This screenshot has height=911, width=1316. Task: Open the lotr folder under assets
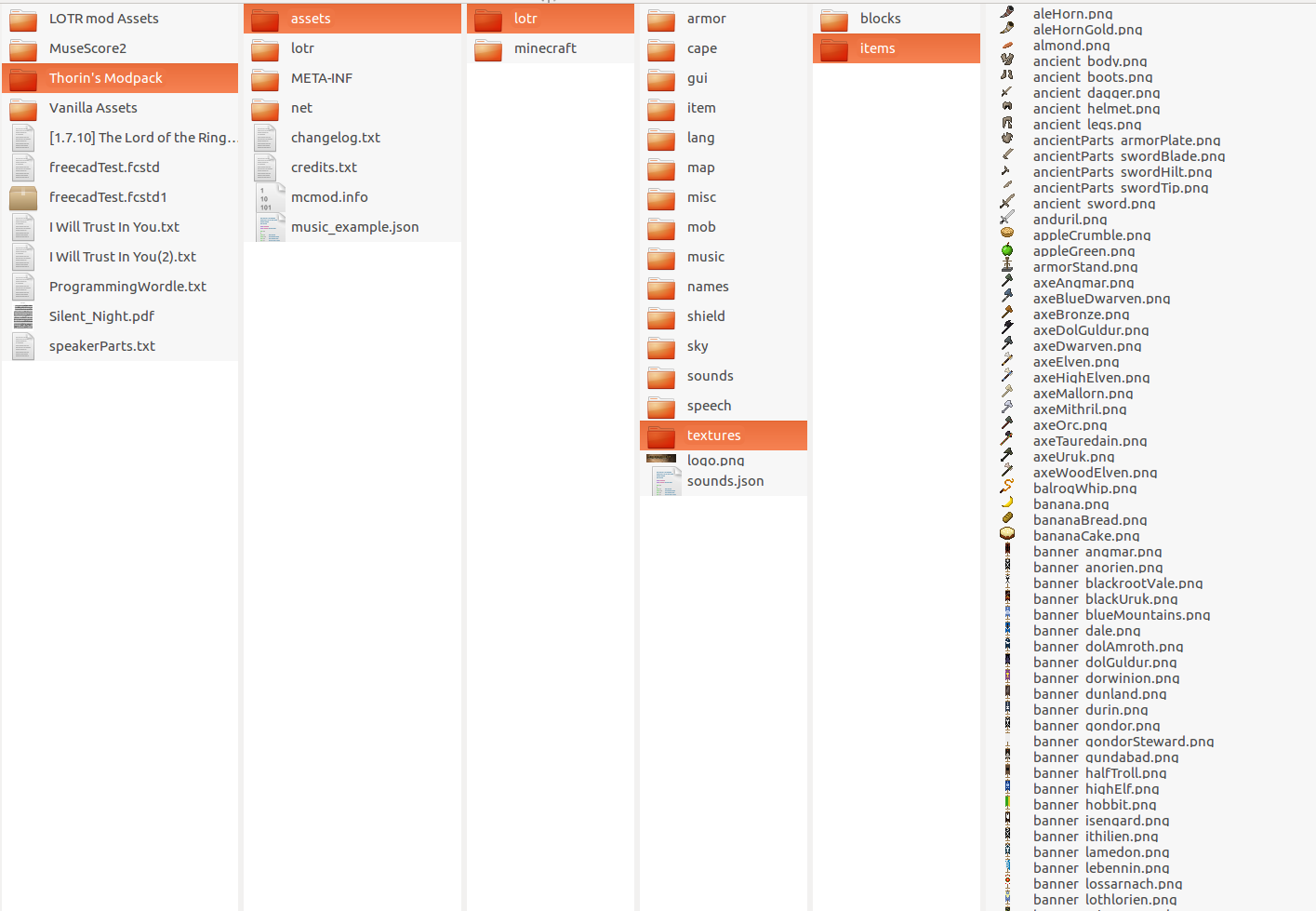(x=551, y=19)
